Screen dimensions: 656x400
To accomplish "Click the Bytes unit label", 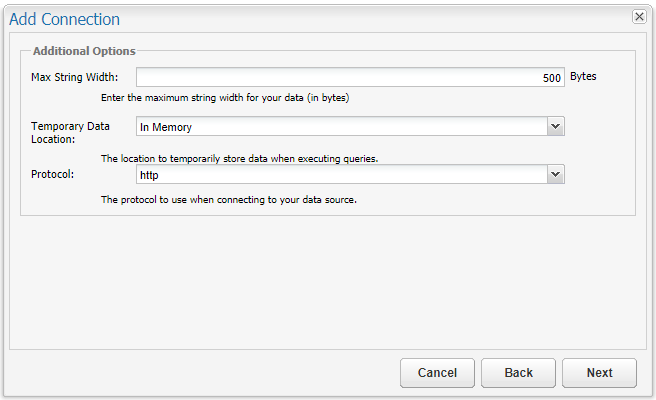I will tap(583, 76).
